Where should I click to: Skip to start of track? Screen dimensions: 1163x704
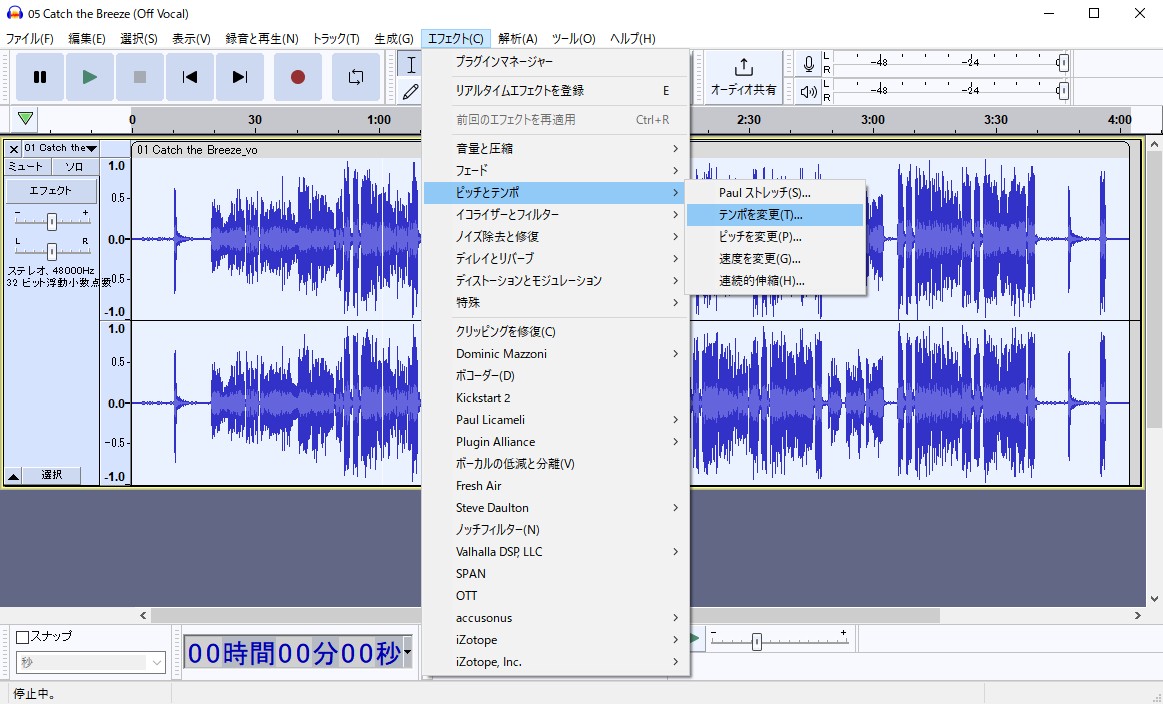(190, 77)
